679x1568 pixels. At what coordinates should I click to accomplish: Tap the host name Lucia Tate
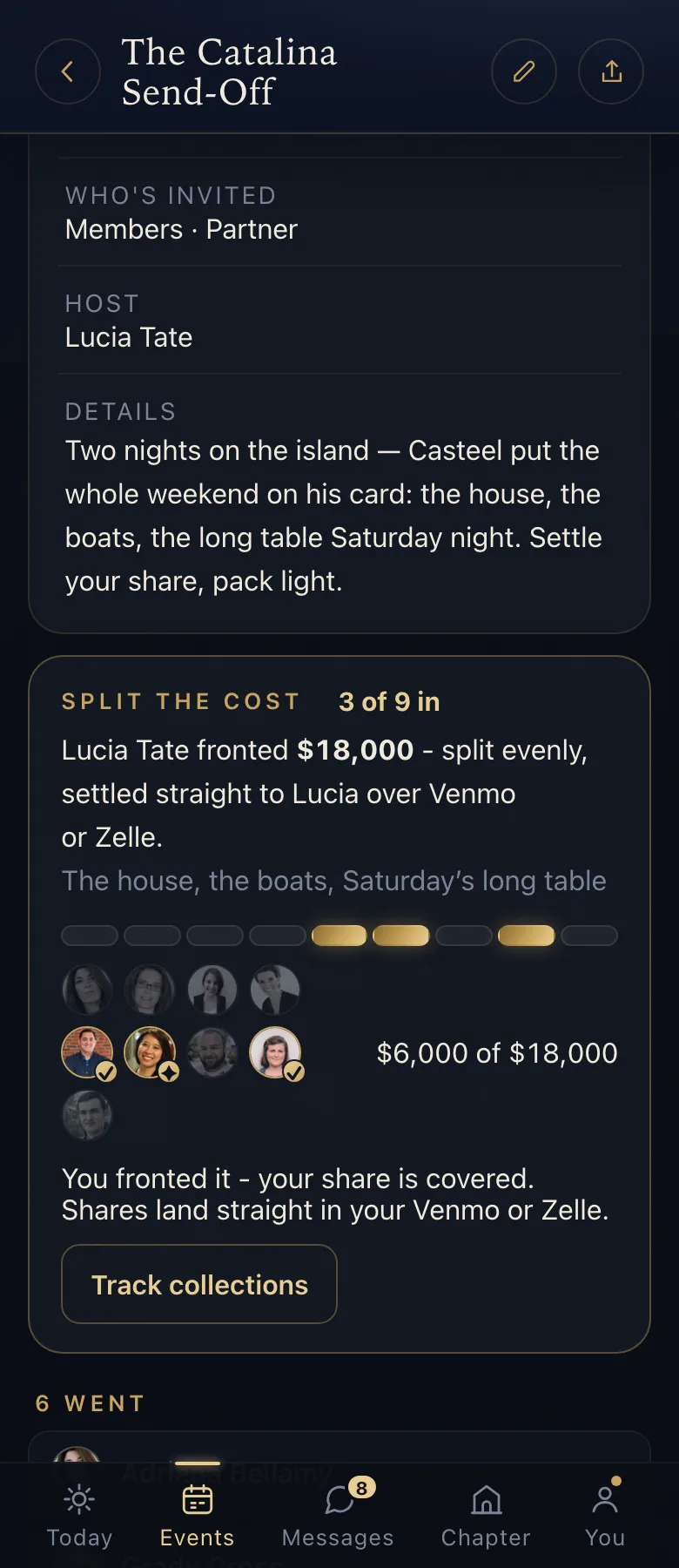pyautogui.click(x=129, y=337)
